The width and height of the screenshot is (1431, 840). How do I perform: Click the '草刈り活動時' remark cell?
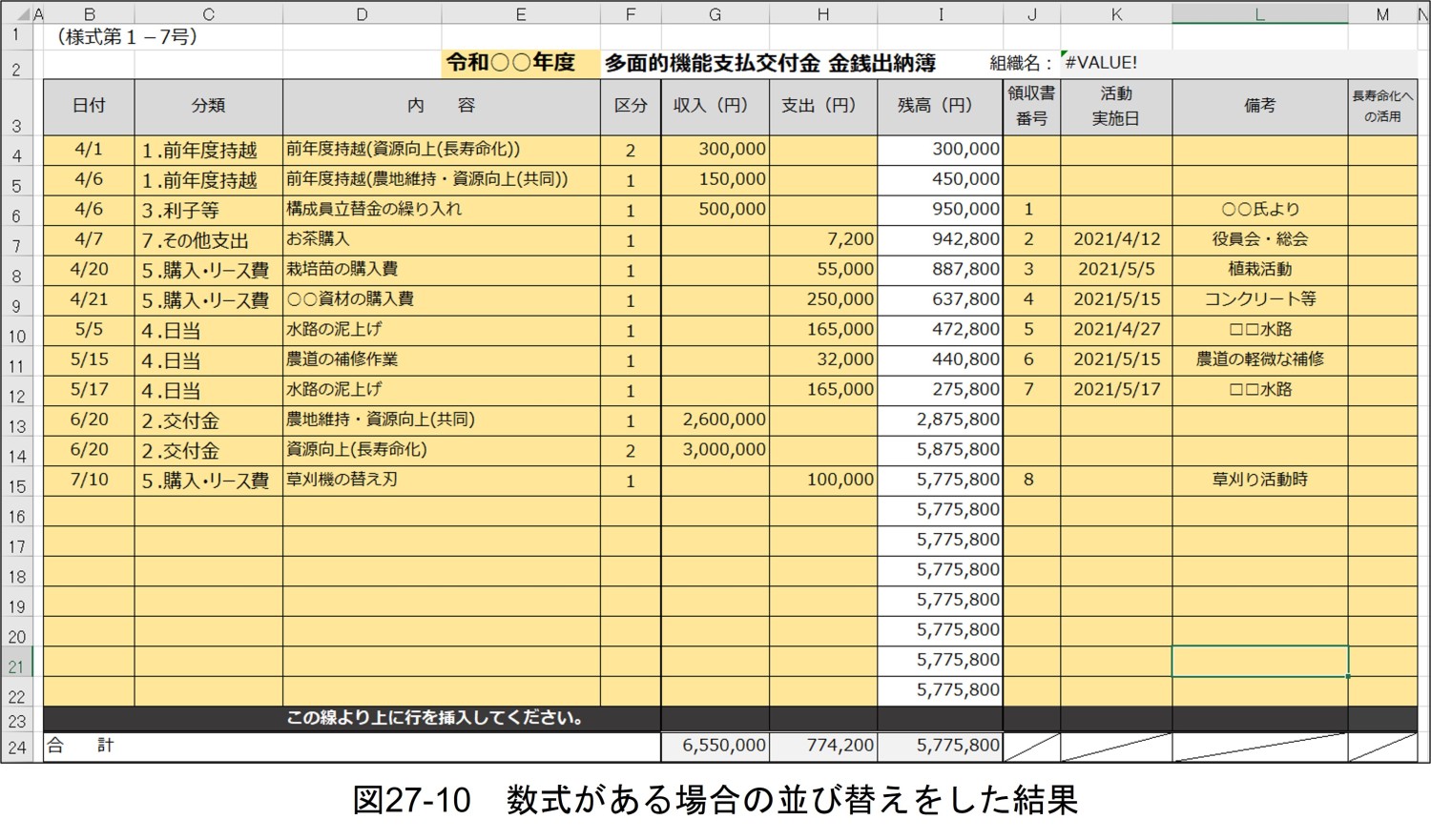coord(1259,481)
